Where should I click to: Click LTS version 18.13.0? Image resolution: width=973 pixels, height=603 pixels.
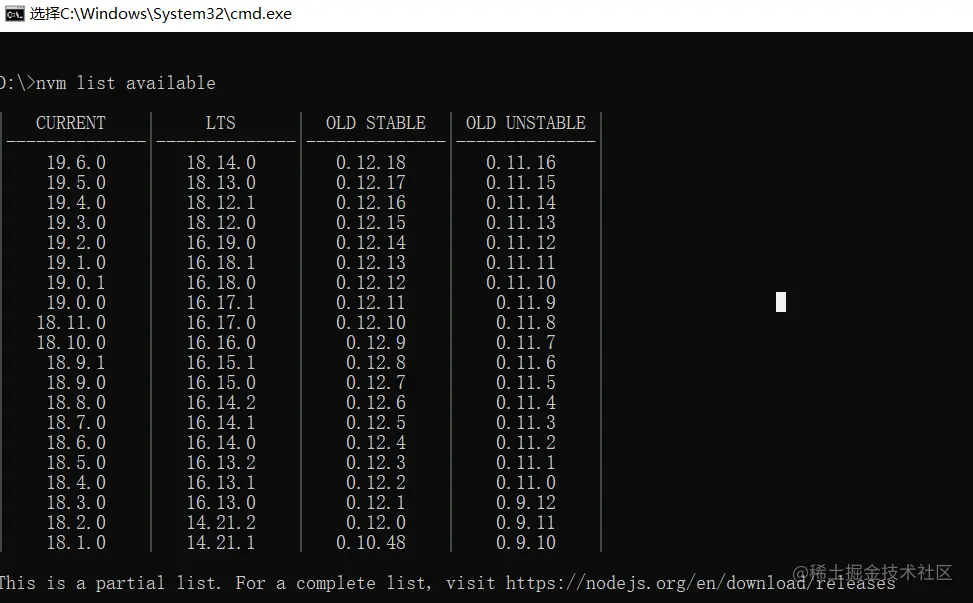(221, 182)
